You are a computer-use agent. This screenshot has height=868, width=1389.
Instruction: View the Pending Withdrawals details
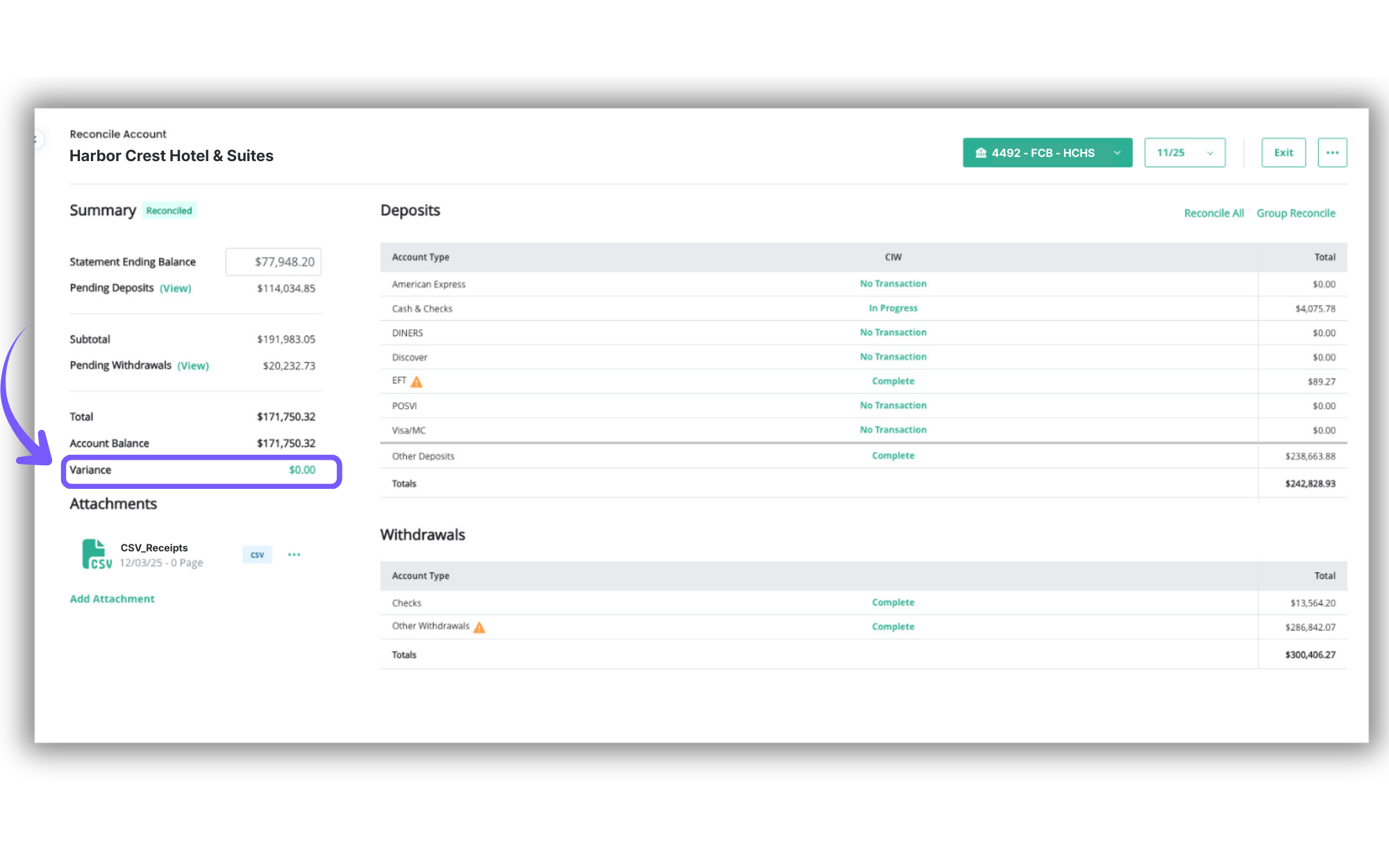(192, 366)
